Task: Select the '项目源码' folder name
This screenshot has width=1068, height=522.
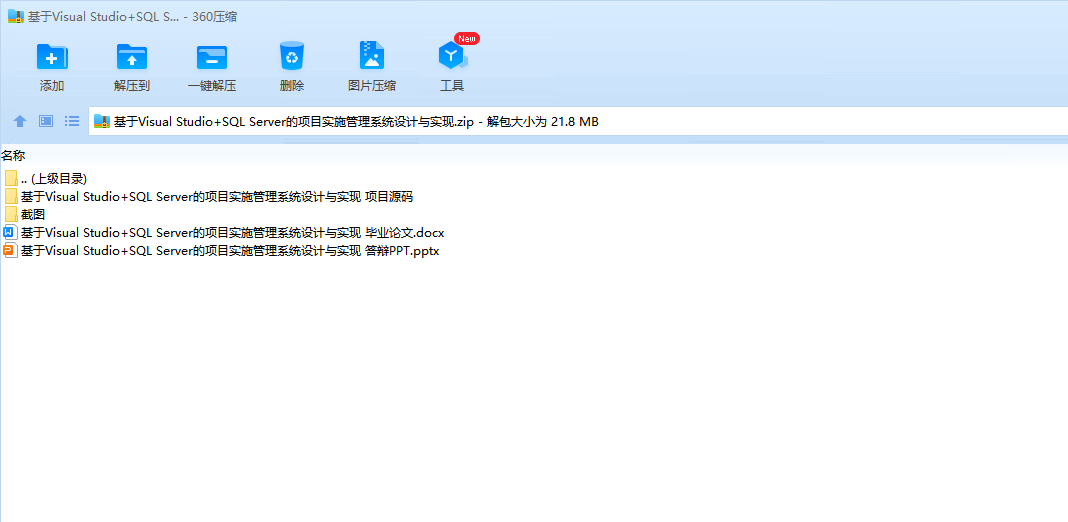Action: click(x=217, y=197)
